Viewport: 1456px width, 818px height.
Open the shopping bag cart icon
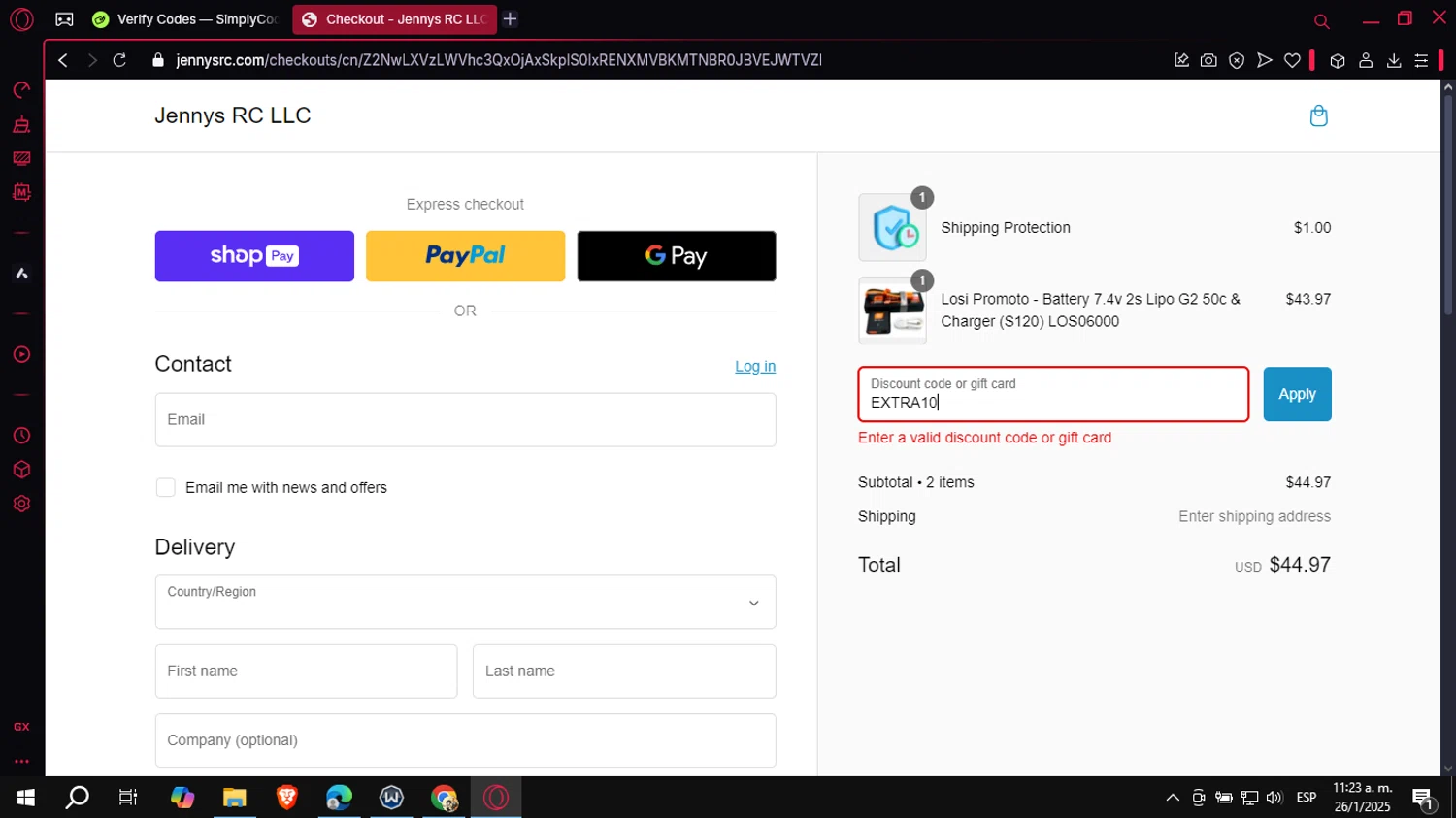coord(1318,115)
